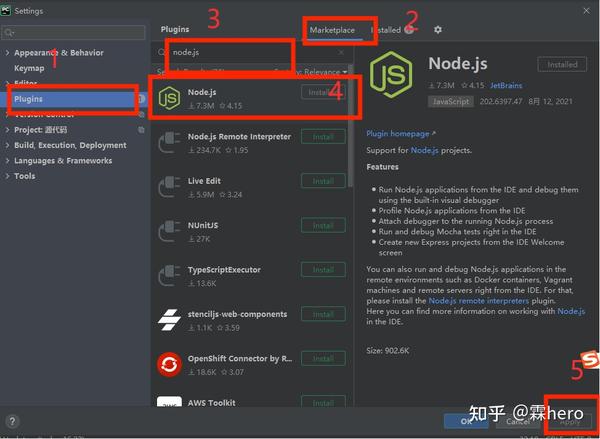The image size is (600, 439).
Task: Install the TypeScriptExecutor plugin
Action: [x=323, y=269]
